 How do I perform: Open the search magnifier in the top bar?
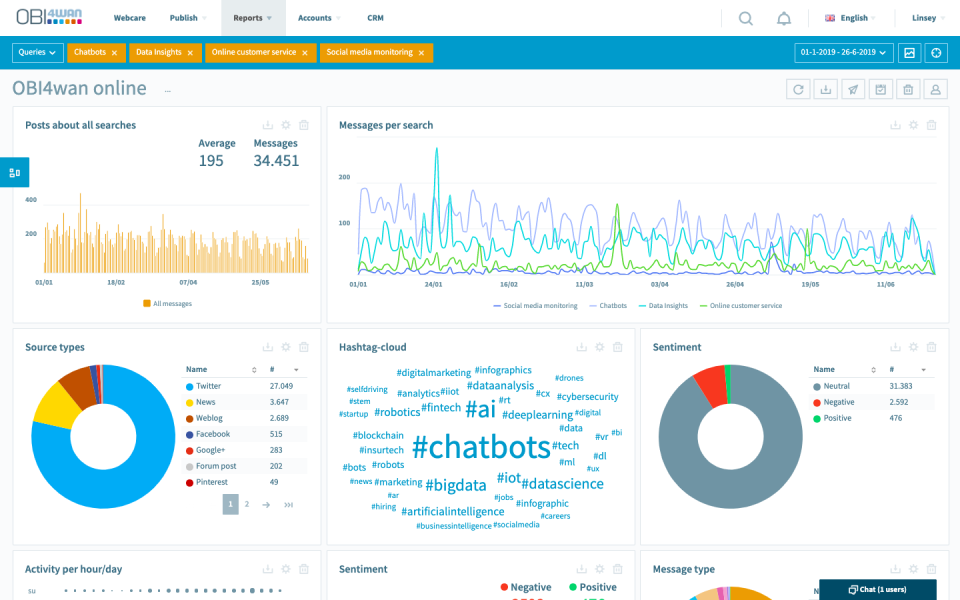[746, 17]
